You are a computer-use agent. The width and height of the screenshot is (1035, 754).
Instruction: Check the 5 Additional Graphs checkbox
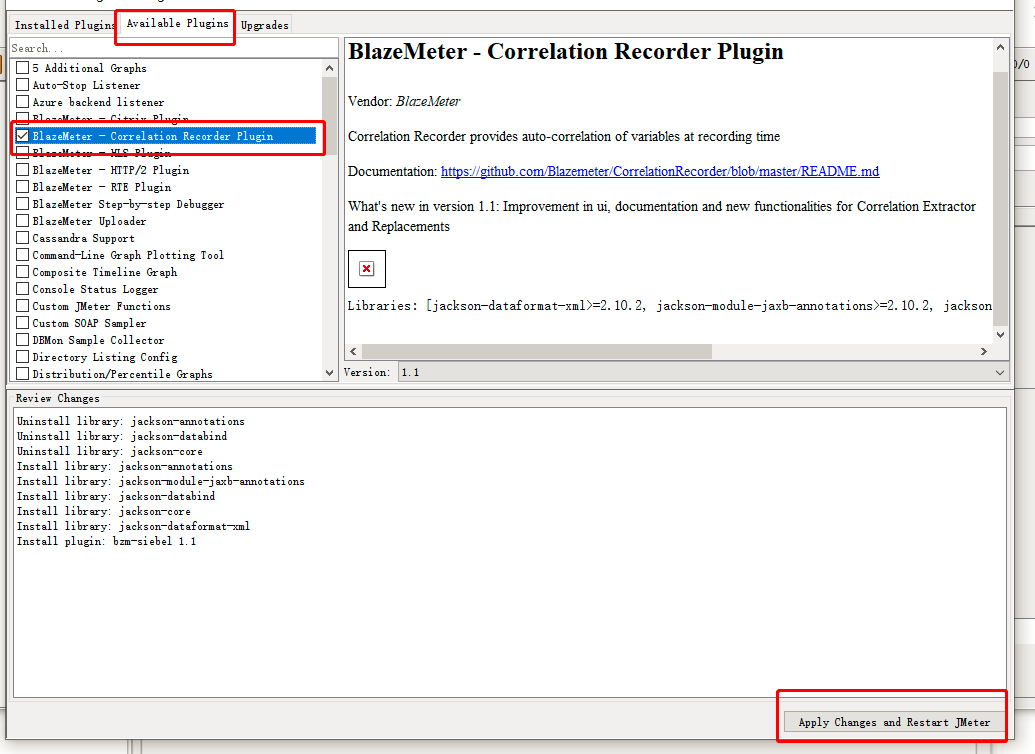[x=22, y=68]
